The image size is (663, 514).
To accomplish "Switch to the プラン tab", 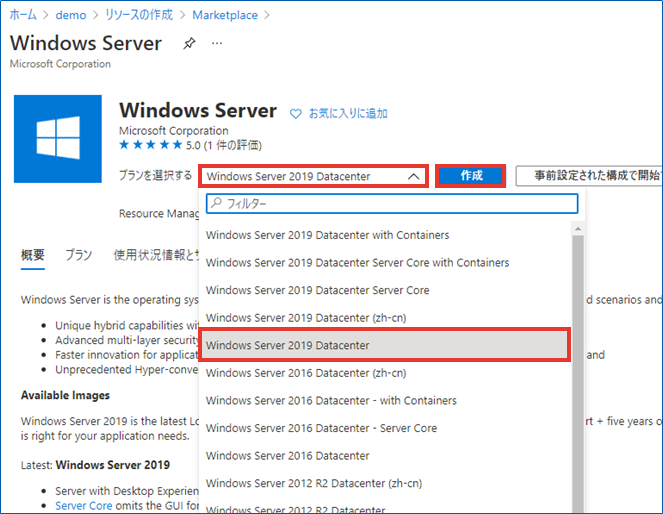I will [x=79, y=255].
